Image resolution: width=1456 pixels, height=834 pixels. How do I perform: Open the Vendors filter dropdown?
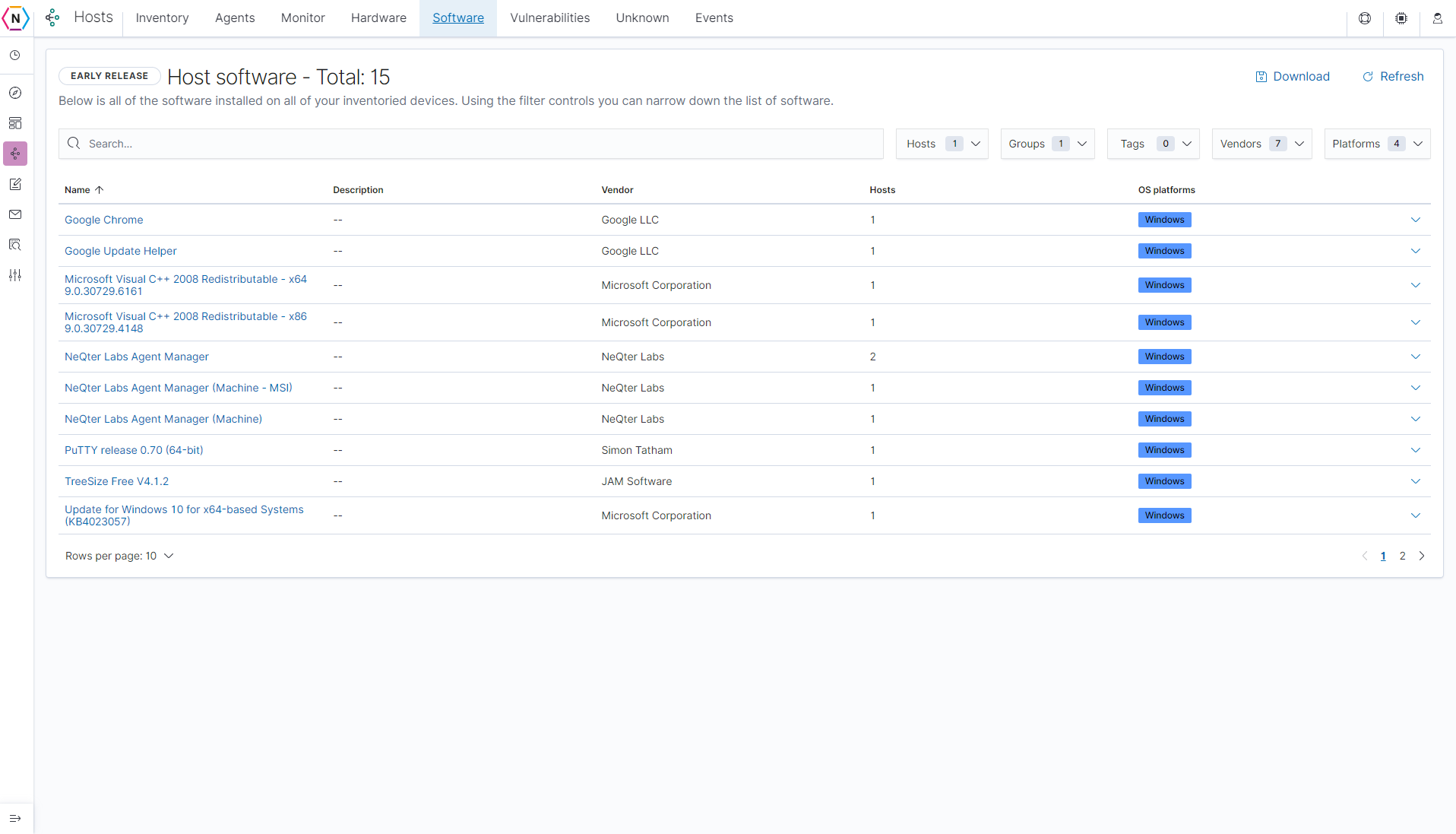tap(1262, 144)
